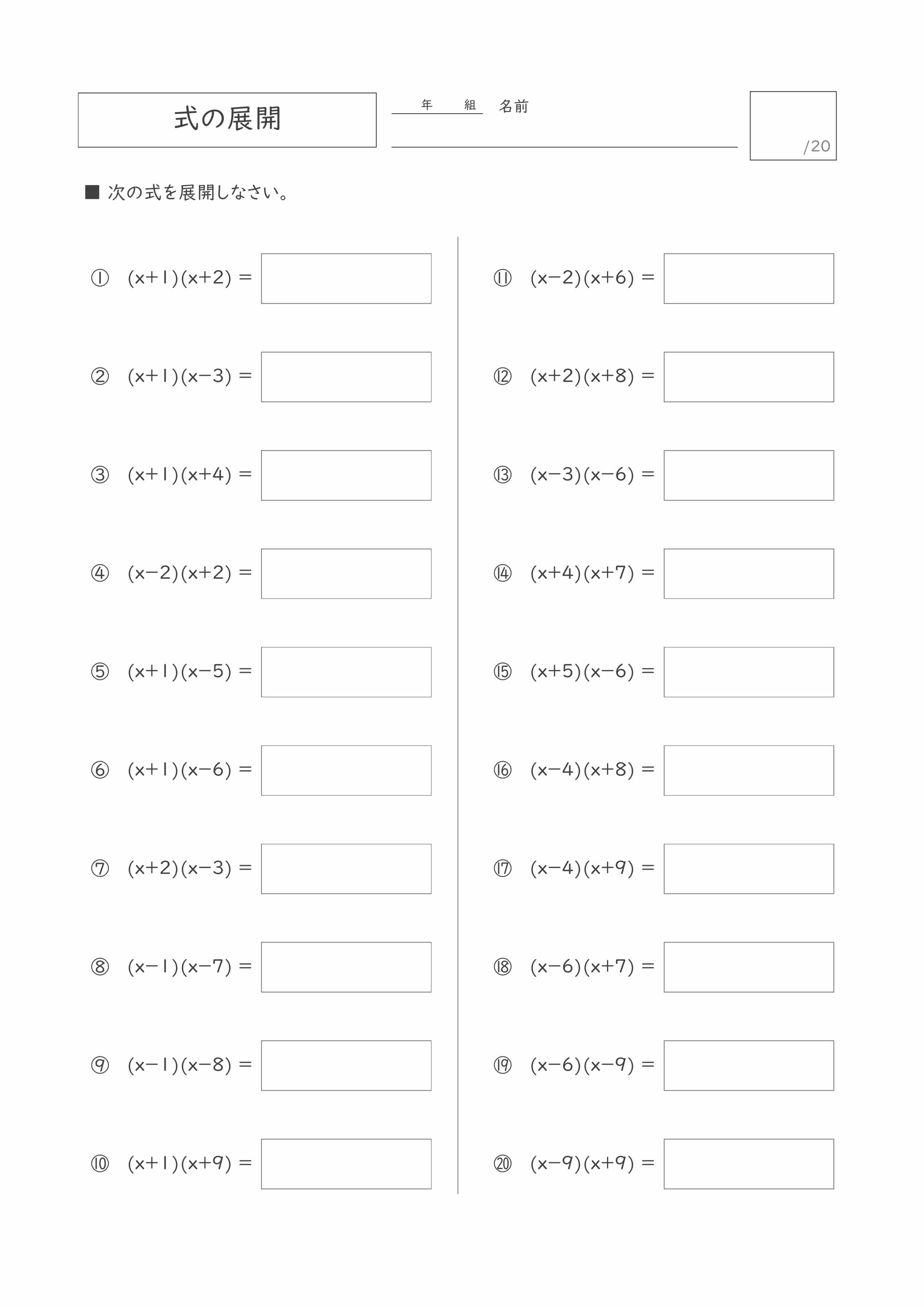Select the answer field for problem ⑦
The height and width of the screenshot is (1307, 924).
[346, 869]
